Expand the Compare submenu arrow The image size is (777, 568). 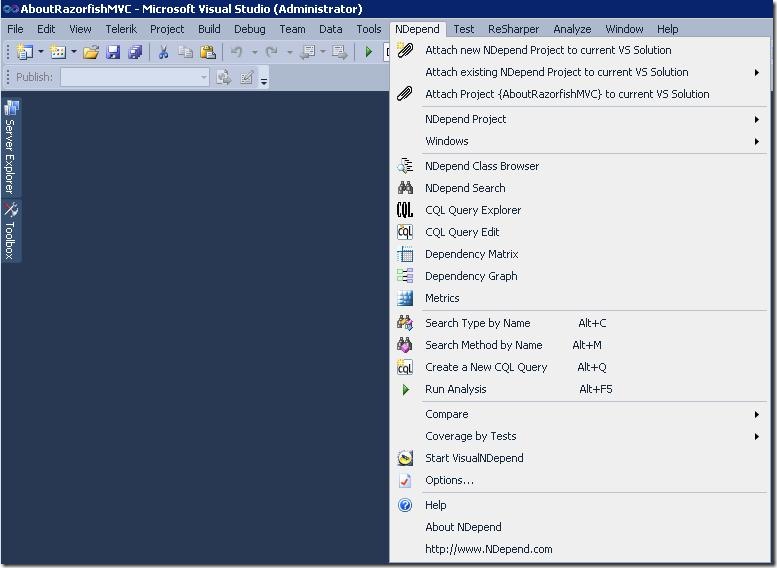click(x=757, y=414)
